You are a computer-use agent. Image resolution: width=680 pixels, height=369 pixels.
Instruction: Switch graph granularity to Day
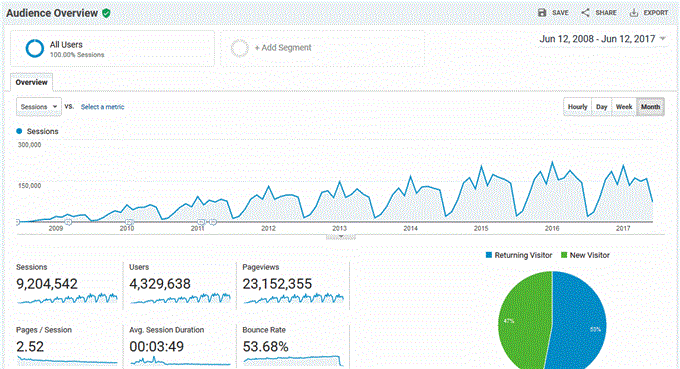click(601, 107)
